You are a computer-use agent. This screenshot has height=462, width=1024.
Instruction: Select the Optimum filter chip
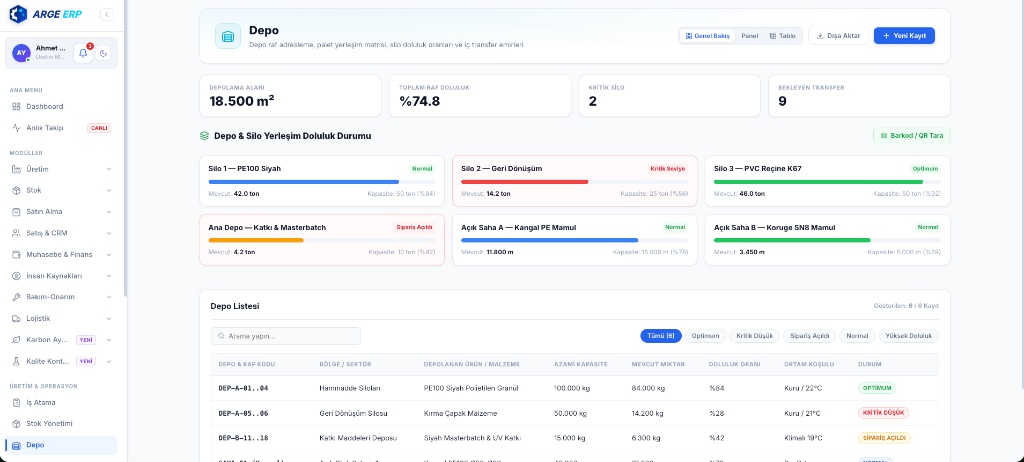click(x=705, y=336)
